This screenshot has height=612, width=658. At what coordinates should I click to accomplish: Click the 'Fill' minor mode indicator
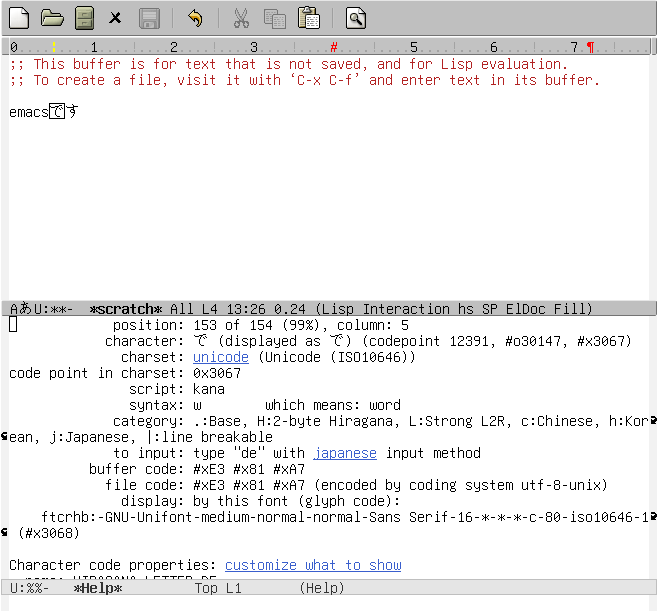[x=569, y=309]
